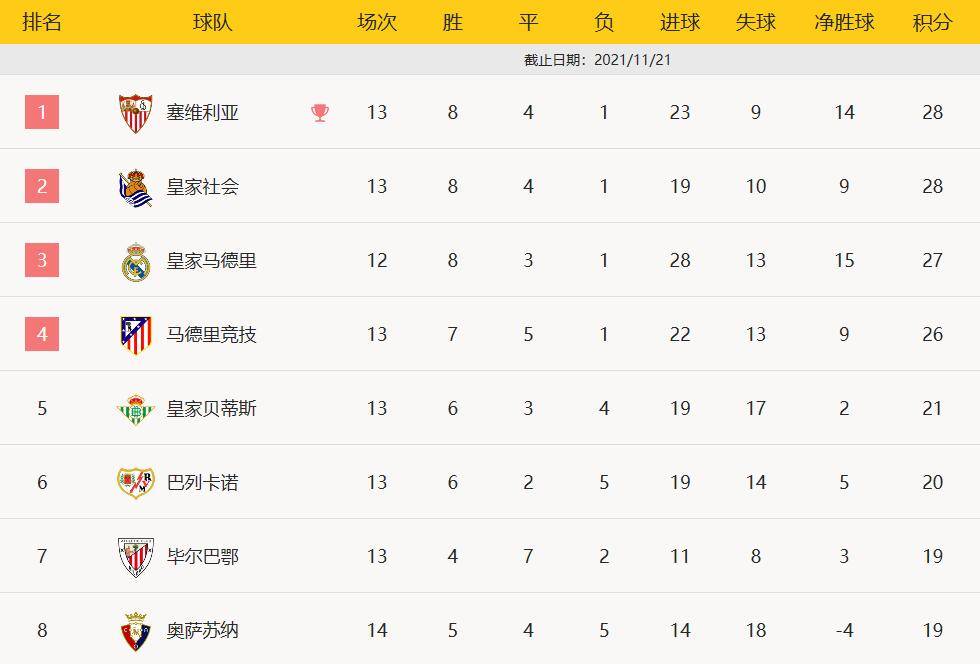The height and width of the screenshot is (664, 980).
Task: Click the Athletic Bilbao club crest
Action: click(136, 557)
